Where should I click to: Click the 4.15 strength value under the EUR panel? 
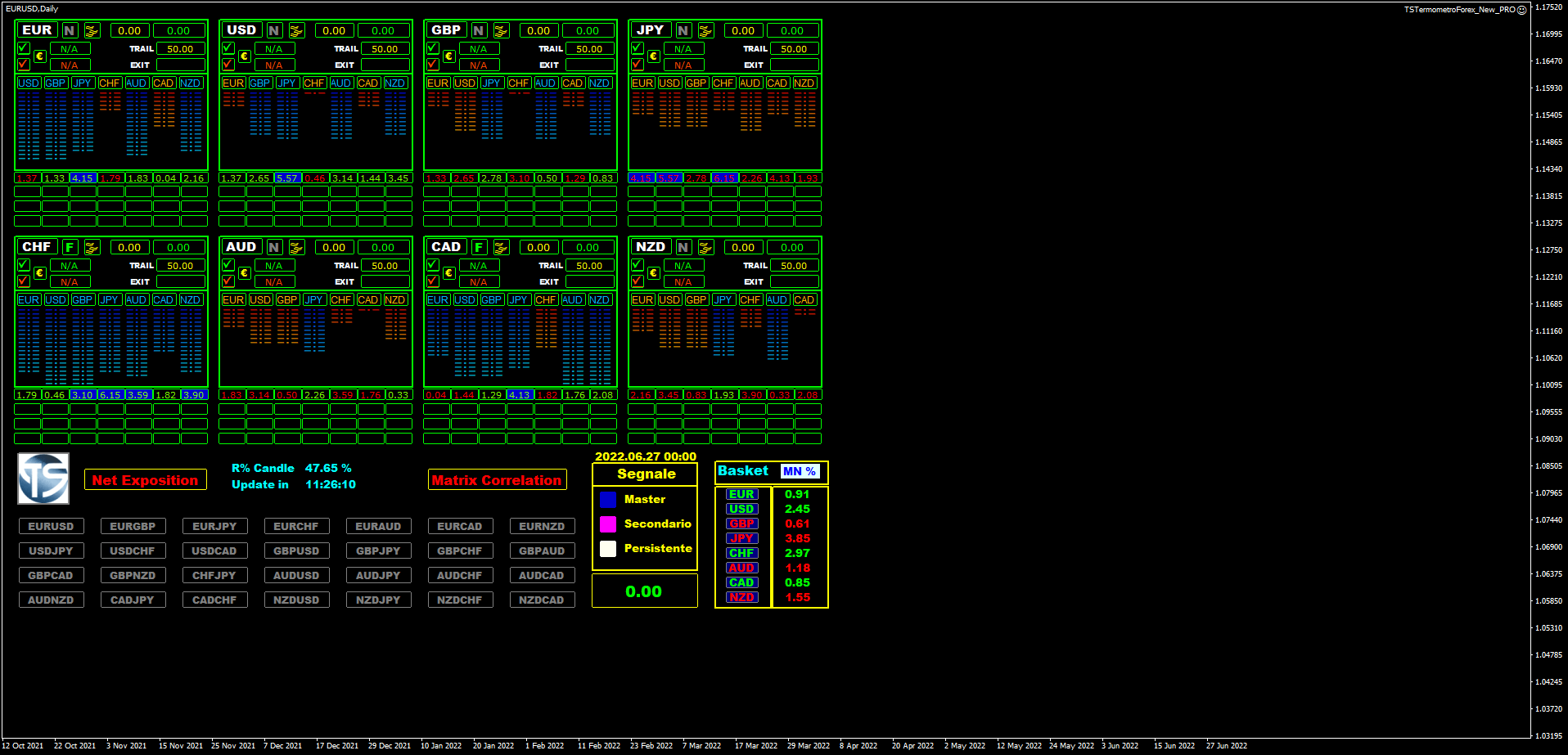(83, 178)
